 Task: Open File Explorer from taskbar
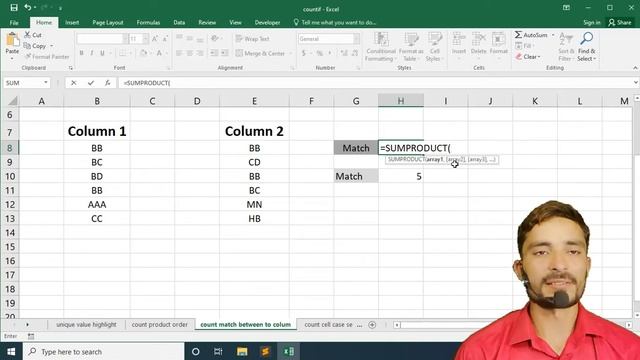click(242, 351)
